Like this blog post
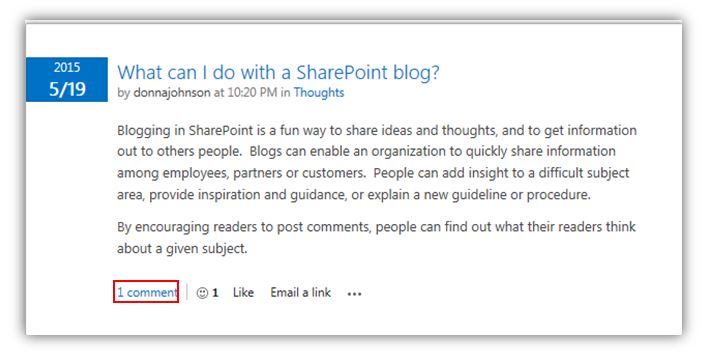The height and width of the screenshot is (361, 704). (243, 292)
